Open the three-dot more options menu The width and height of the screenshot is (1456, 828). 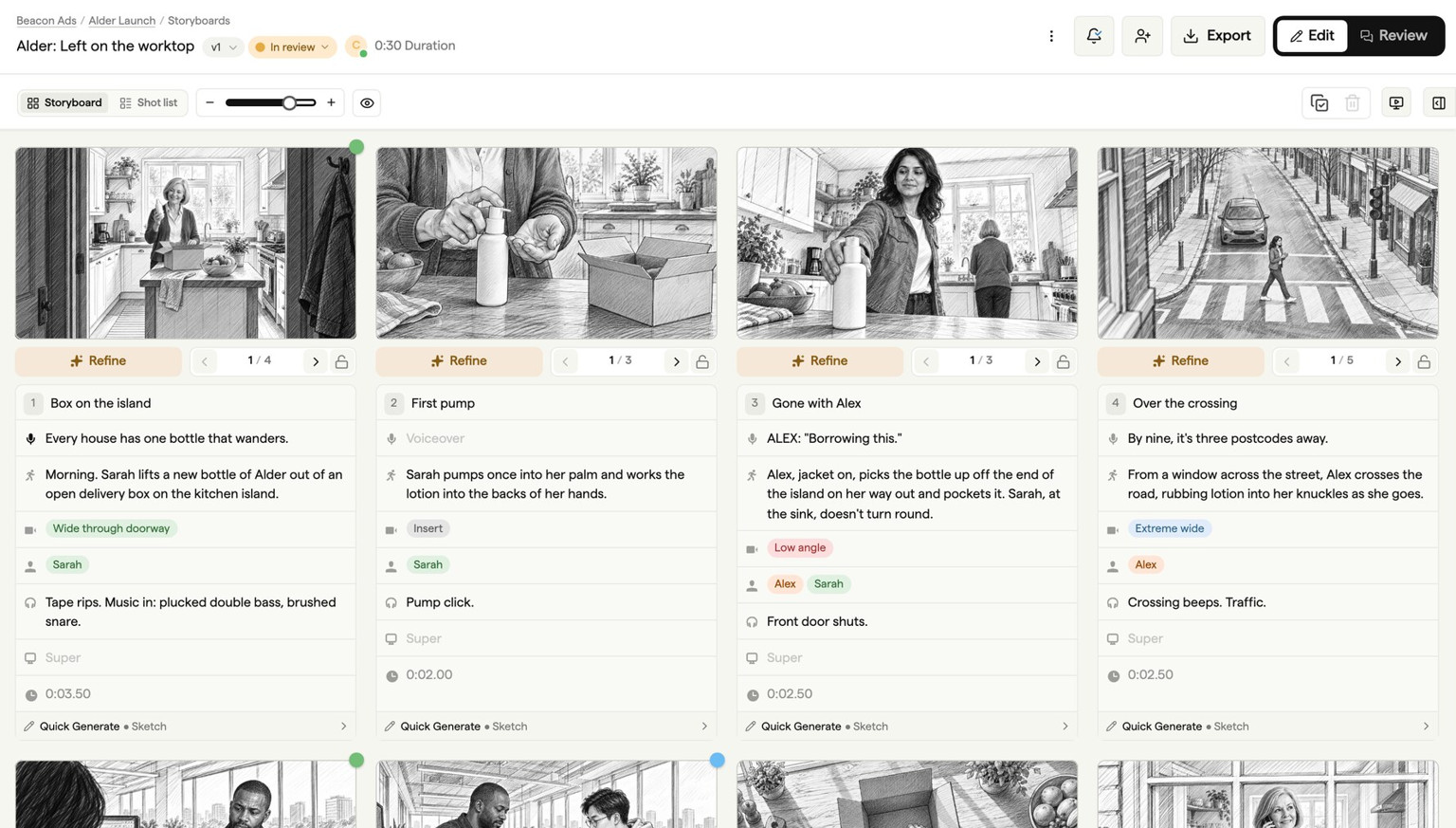pyautogui.click(x=1051, y=36)
